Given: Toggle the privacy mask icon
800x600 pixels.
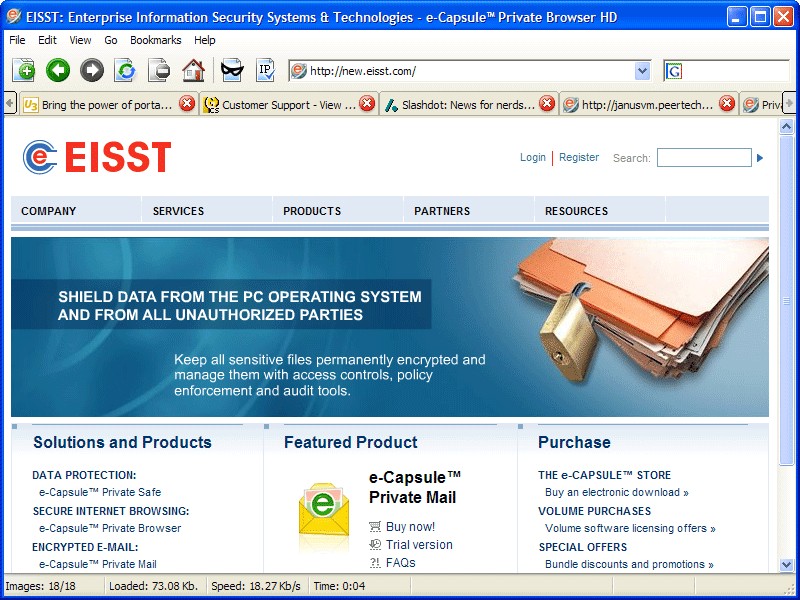Looking at the screenshot, I should (x=232, y=70).
